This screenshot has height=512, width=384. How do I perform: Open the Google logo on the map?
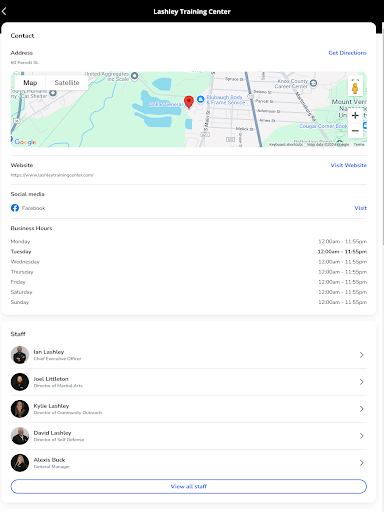click(25, 142)
